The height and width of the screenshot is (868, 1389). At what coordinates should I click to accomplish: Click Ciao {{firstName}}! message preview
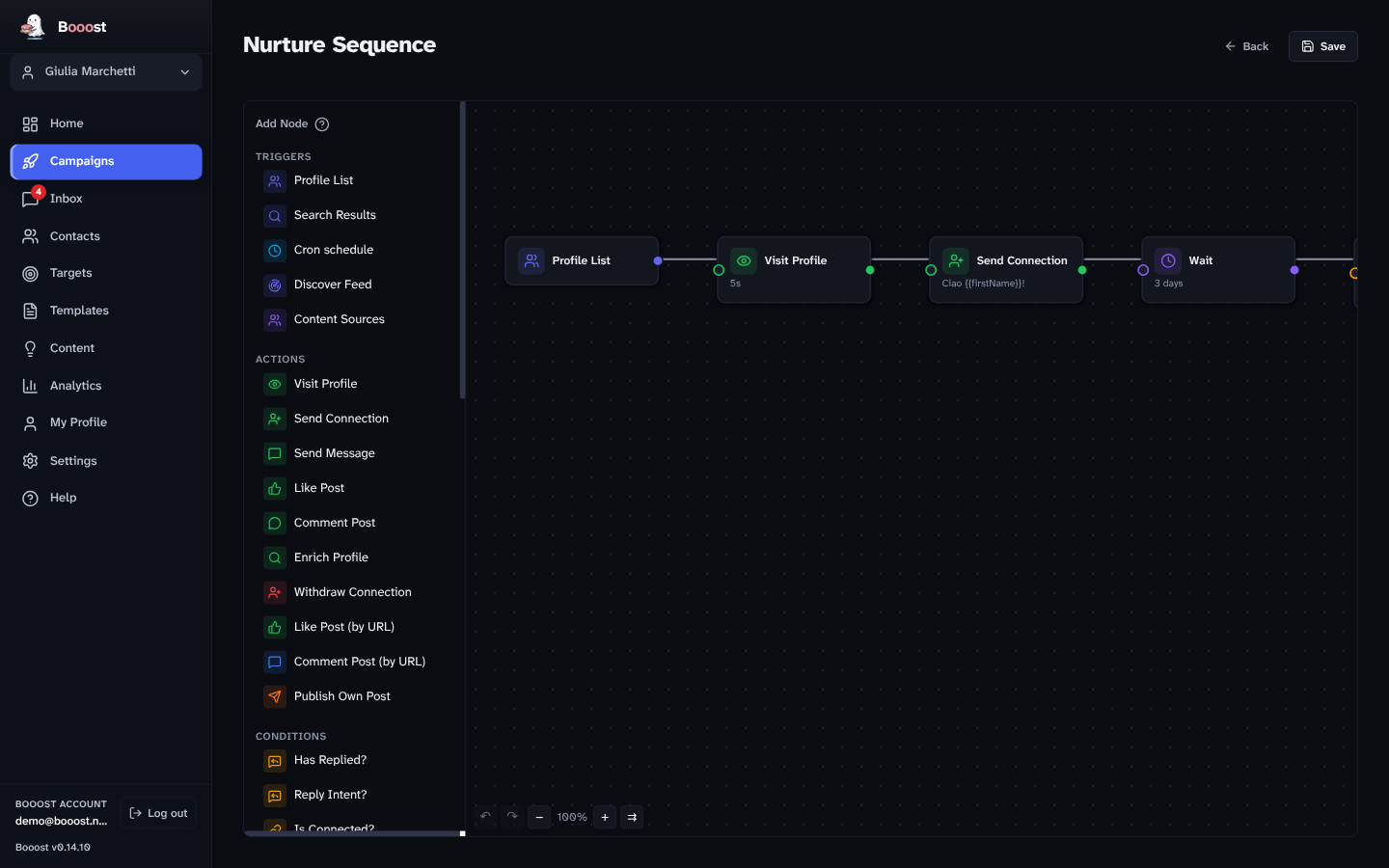coord(983,284)
